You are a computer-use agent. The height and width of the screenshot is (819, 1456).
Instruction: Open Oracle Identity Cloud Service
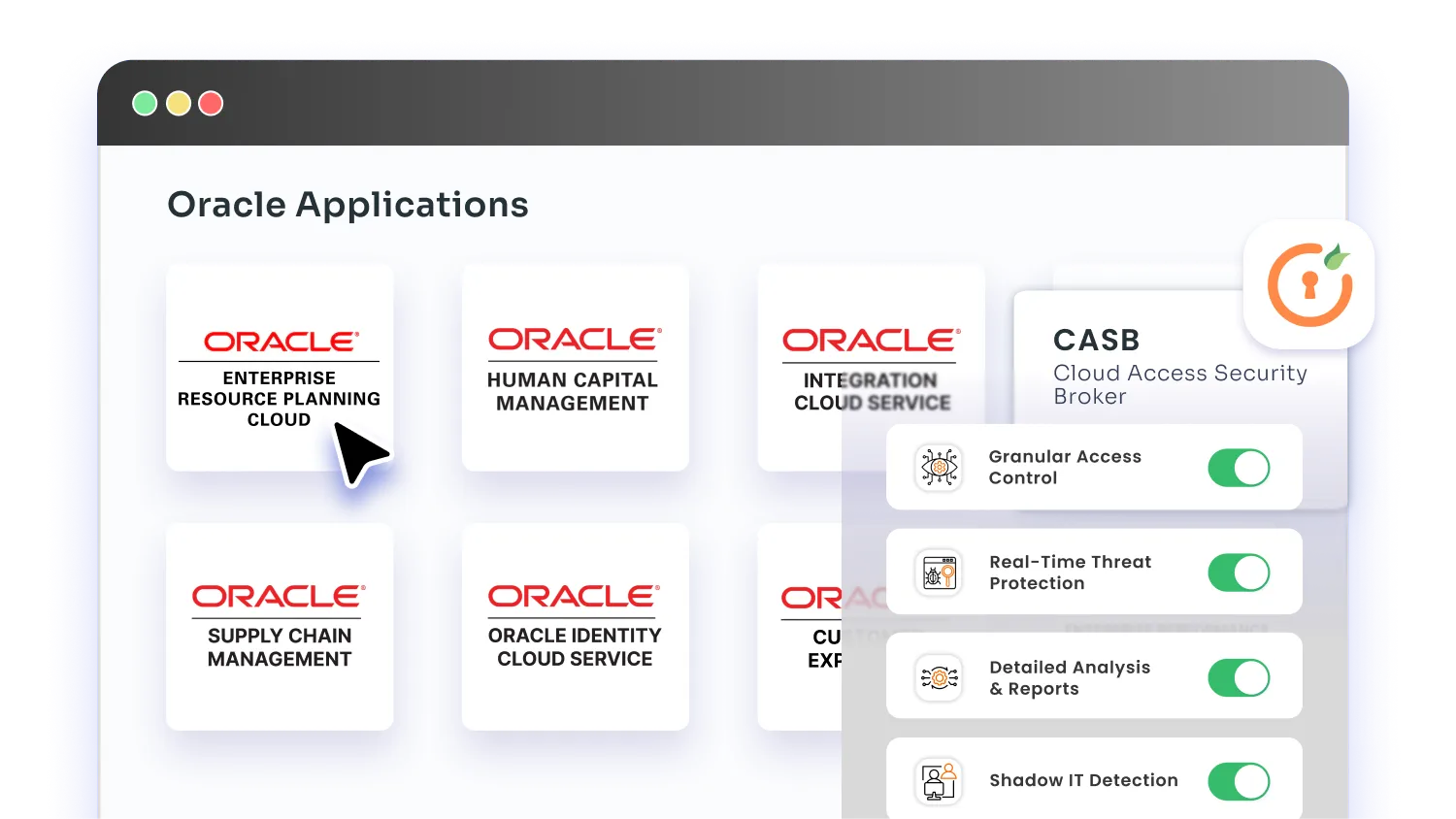575,626
